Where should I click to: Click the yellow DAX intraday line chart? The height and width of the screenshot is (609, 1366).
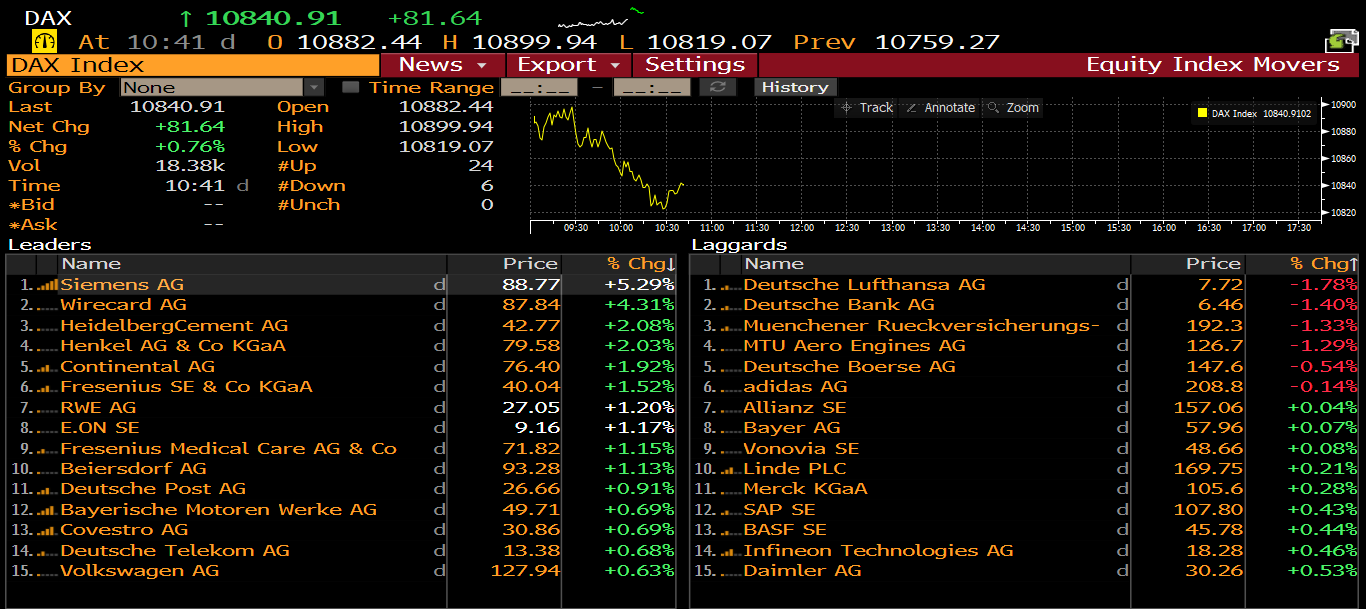coord(608,158)
